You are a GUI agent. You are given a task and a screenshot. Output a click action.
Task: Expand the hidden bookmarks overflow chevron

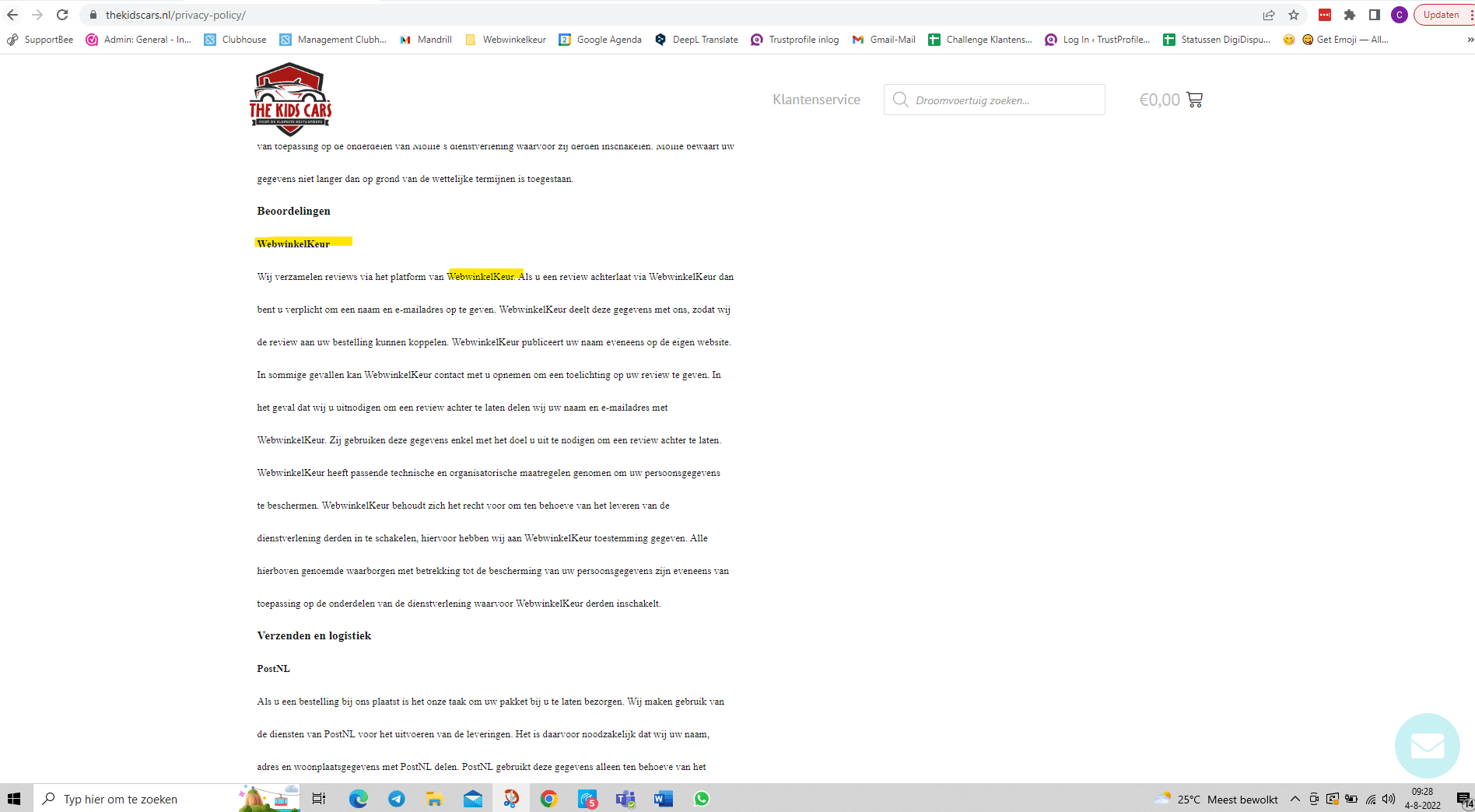click(1470, 40)
